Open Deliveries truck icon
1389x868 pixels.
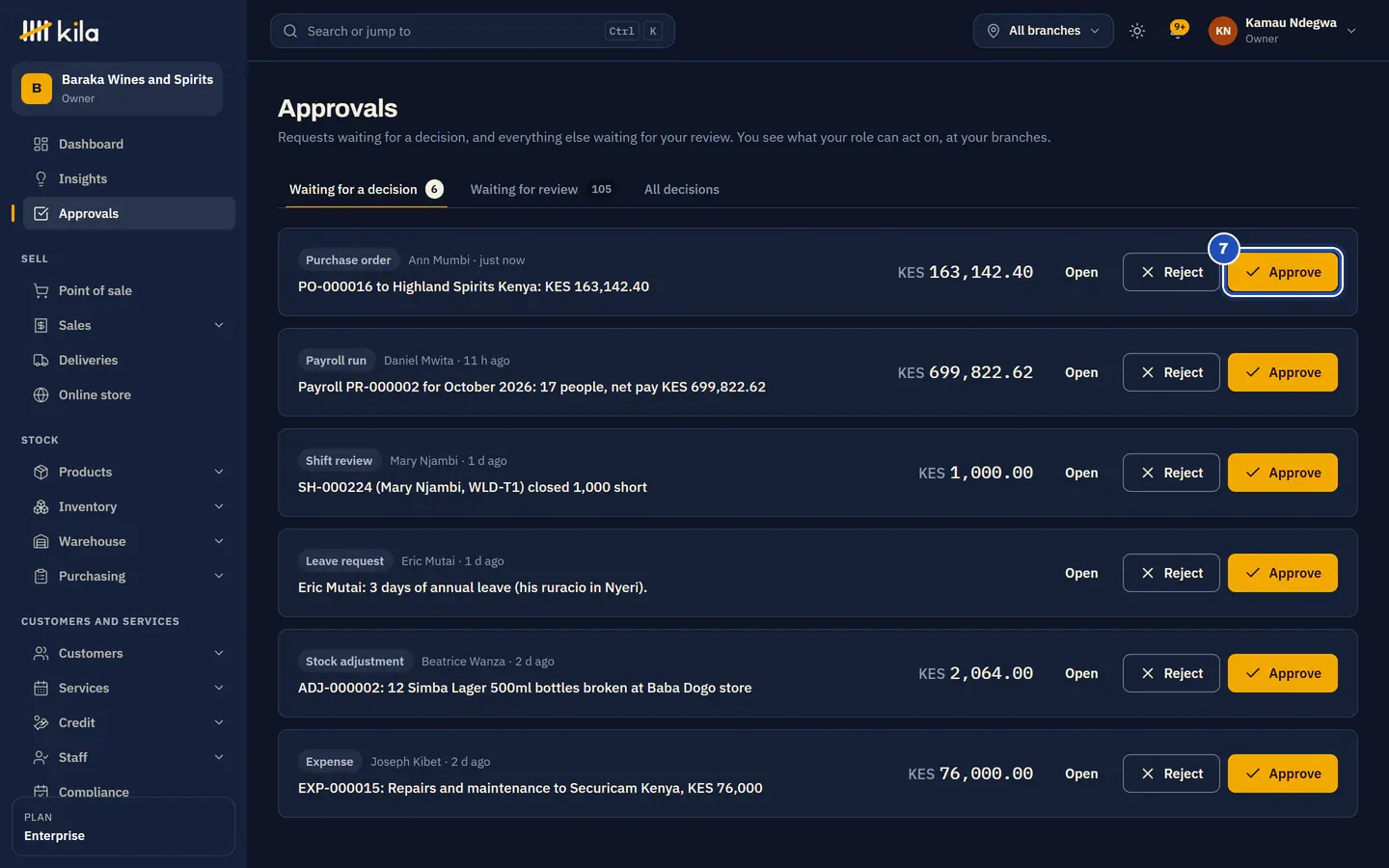click(x=41, y=360)
